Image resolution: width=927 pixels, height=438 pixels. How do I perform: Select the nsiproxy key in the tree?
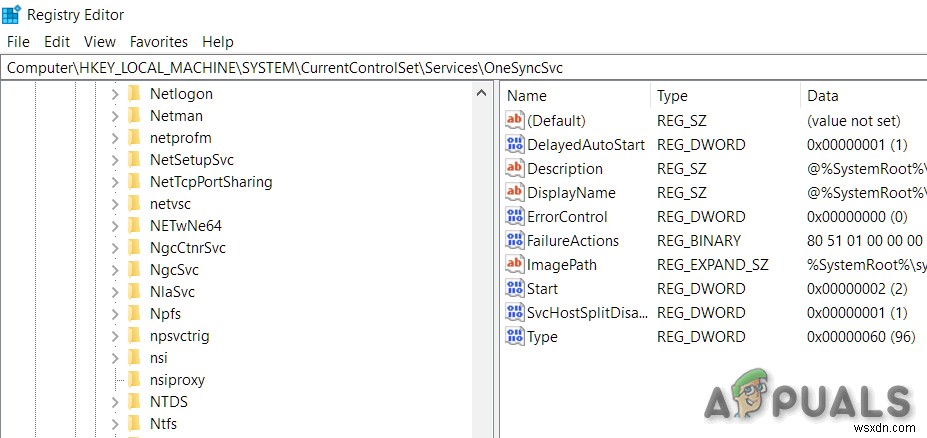(x=177, y=380)
